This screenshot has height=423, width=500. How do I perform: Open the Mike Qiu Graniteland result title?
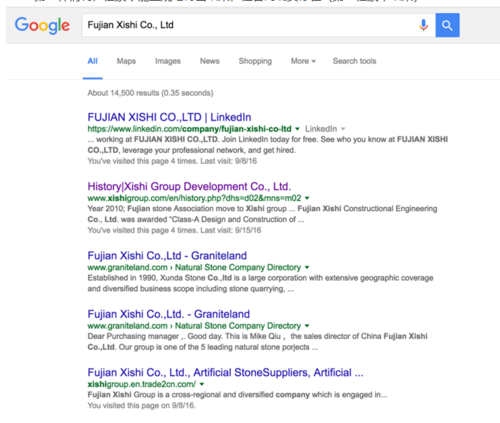coord(169,314)
